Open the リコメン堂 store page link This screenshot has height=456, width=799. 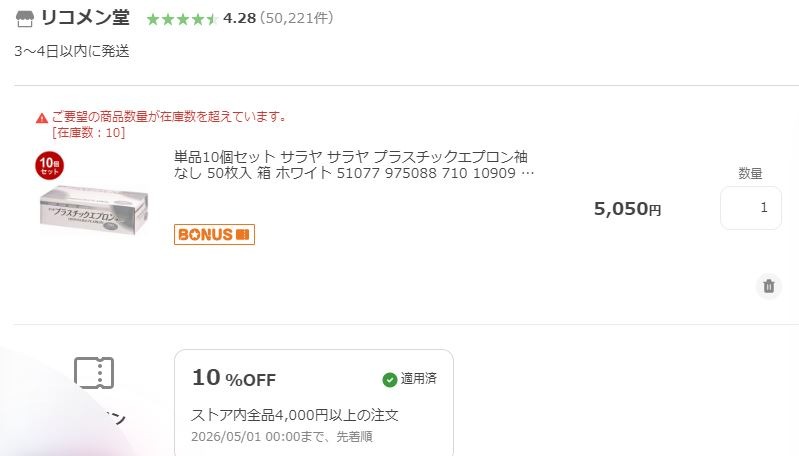(85, 18)
